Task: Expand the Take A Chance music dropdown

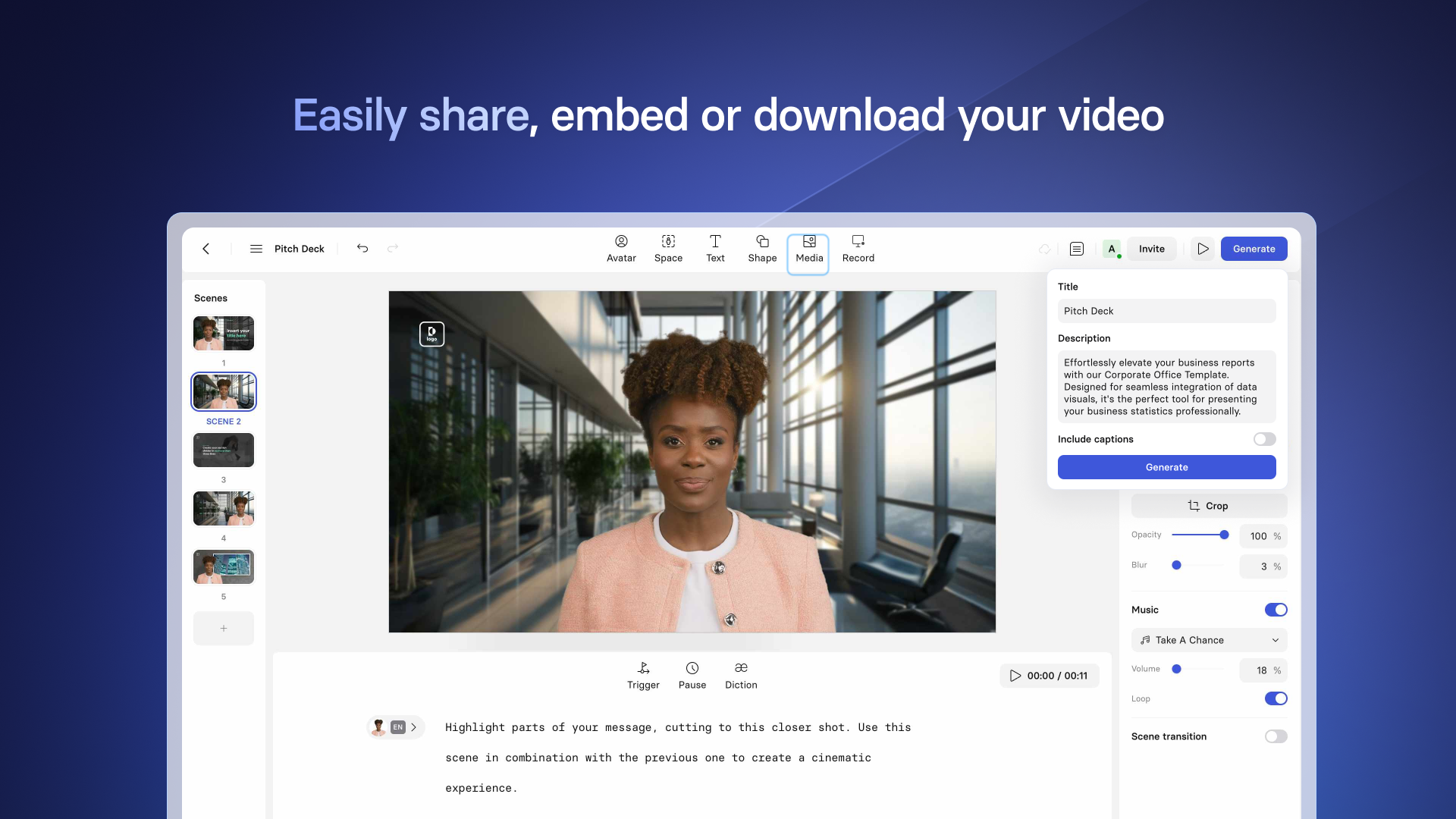Action: (x=1275, y=640)
